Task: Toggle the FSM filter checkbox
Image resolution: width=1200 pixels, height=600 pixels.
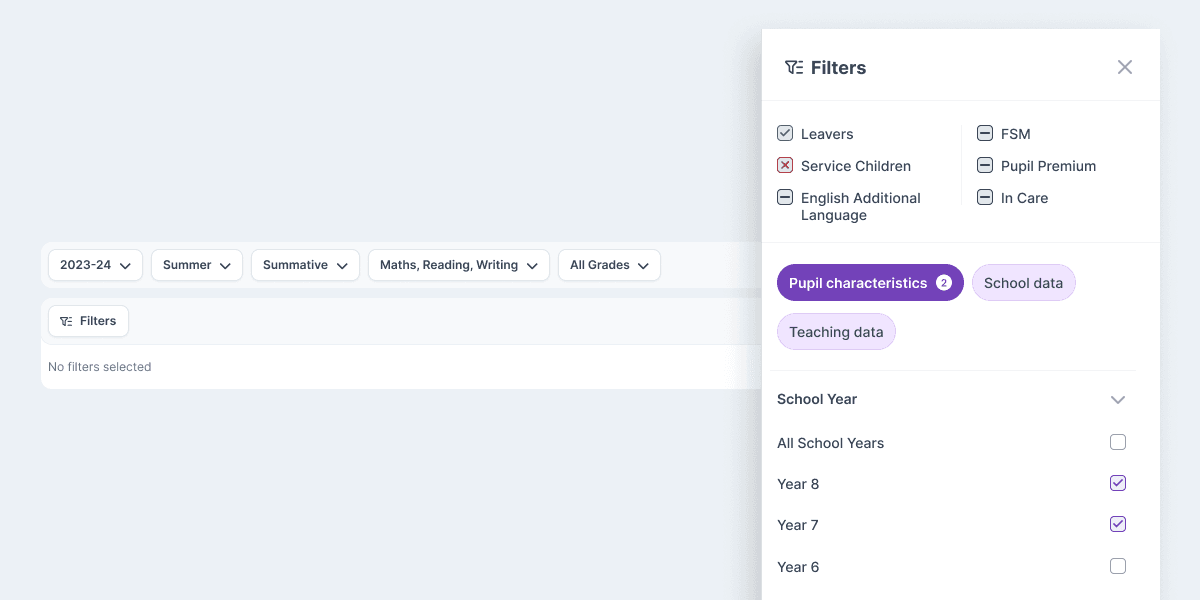Action: pyautogui.click(x=985, y=133)
